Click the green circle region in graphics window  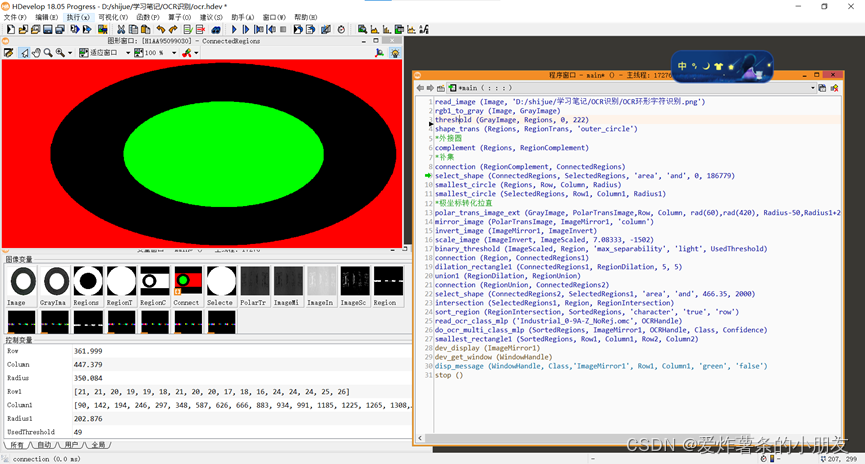pyautogui.click(x=223, y=154)
